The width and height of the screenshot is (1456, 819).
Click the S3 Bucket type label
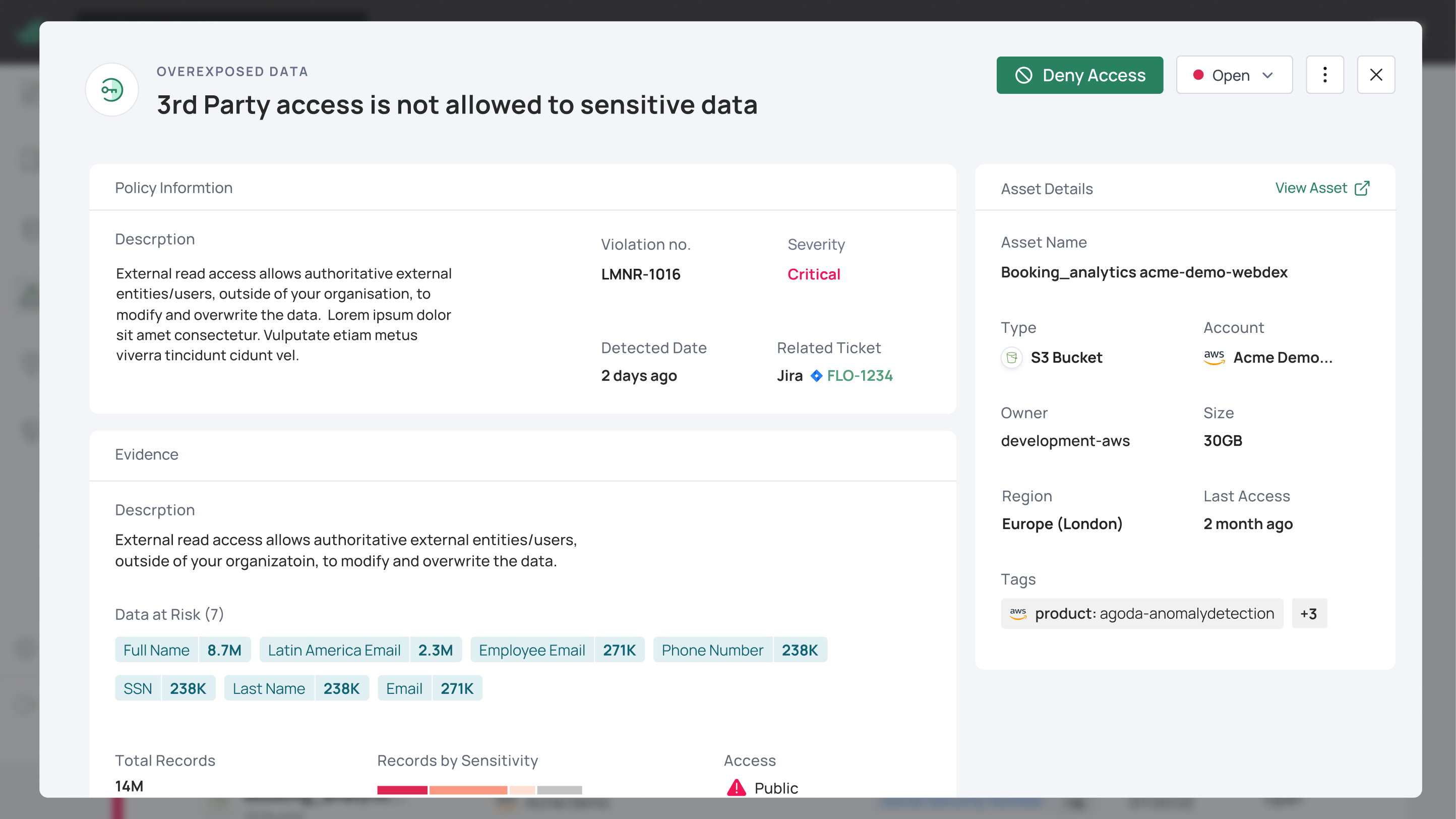1066,357
